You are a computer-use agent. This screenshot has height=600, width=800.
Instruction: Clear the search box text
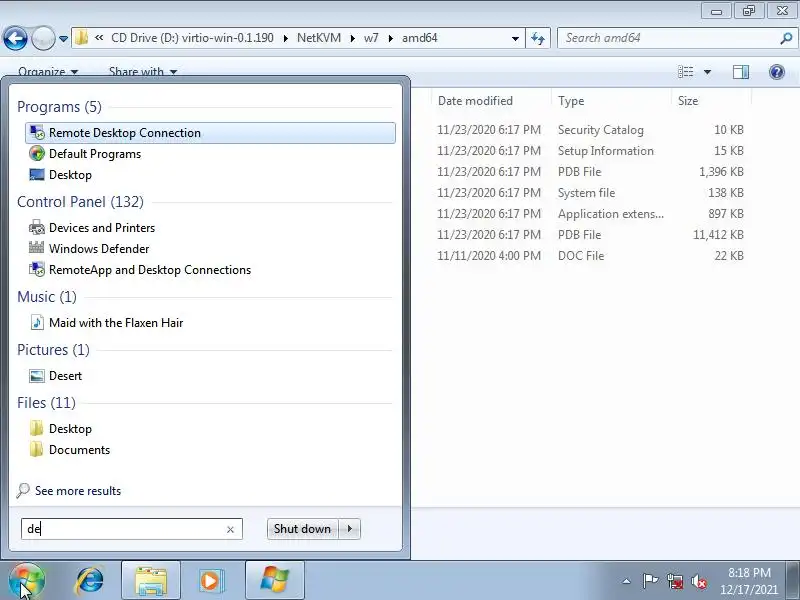(x=230, y=530)
